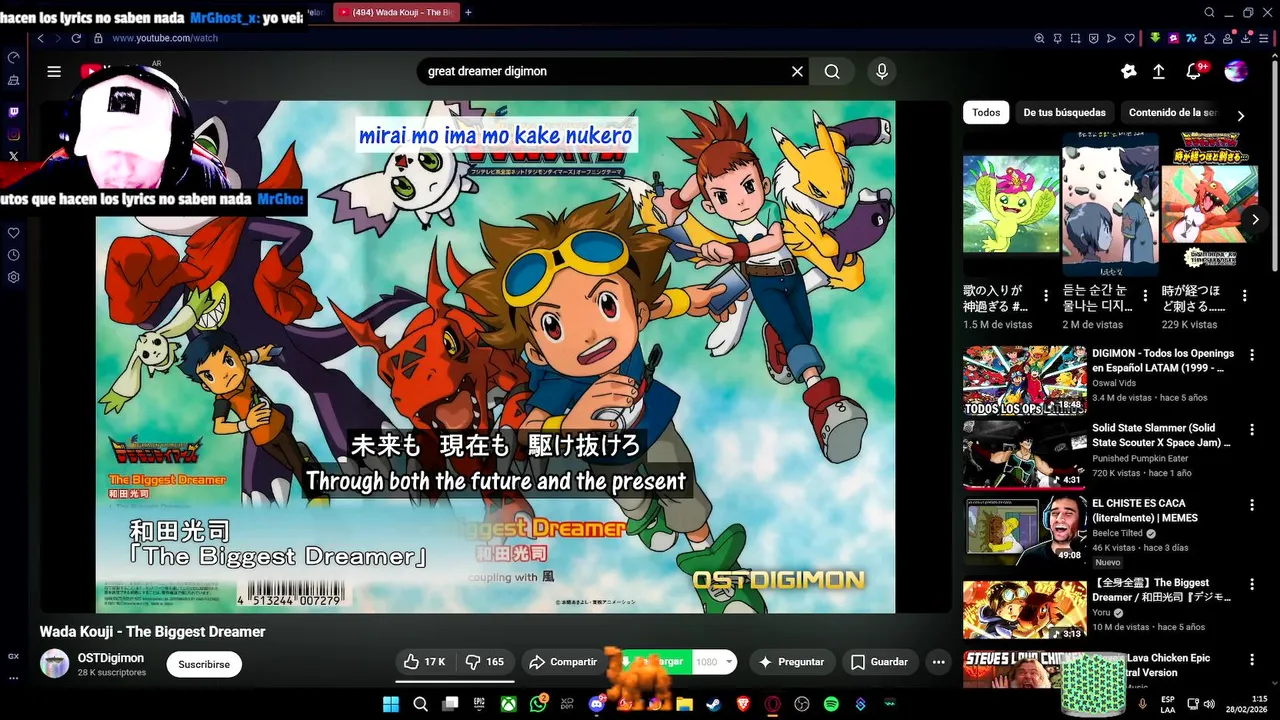Open the ad blocker shield icon
1280x720 pixels.
[x=1093, y=38]
